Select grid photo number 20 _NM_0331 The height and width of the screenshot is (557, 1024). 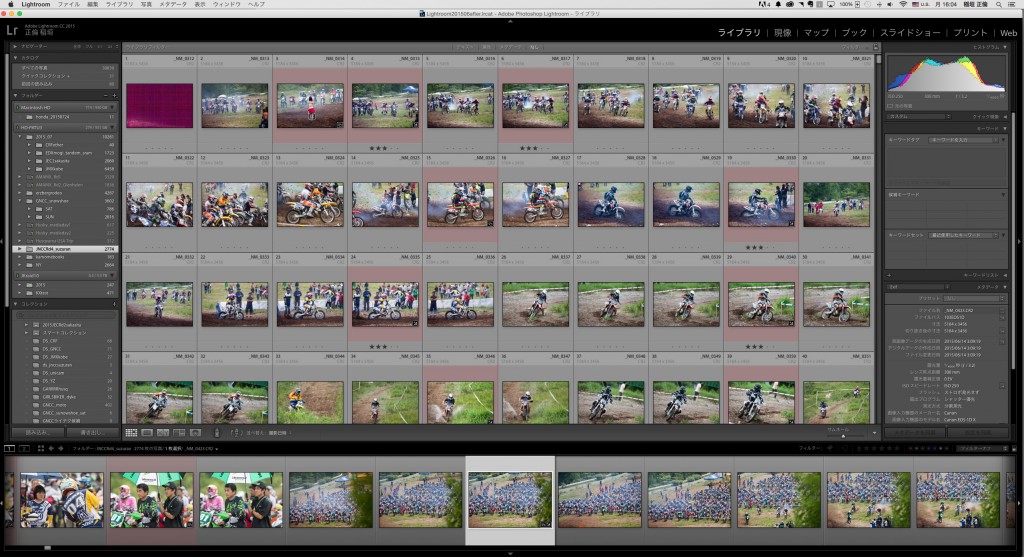tap(837, 205)
